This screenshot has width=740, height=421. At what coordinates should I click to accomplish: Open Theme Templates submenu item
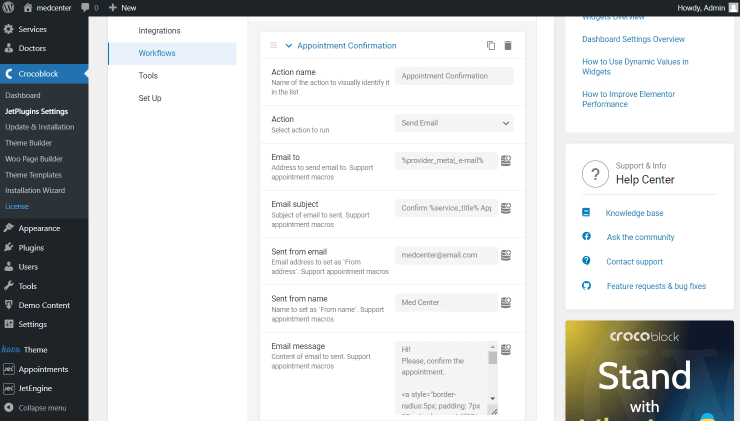point(33,175)
